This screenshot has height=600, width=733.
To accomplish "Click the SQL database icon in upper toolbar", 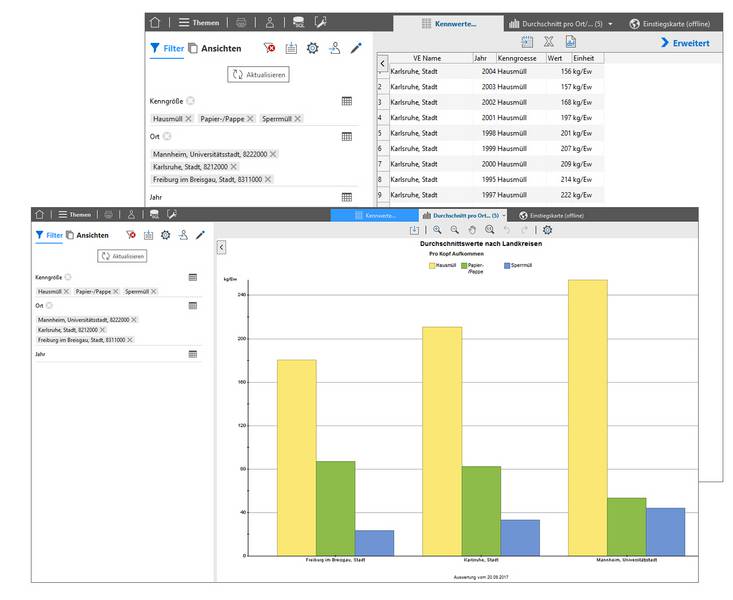I will click(298, 22).
